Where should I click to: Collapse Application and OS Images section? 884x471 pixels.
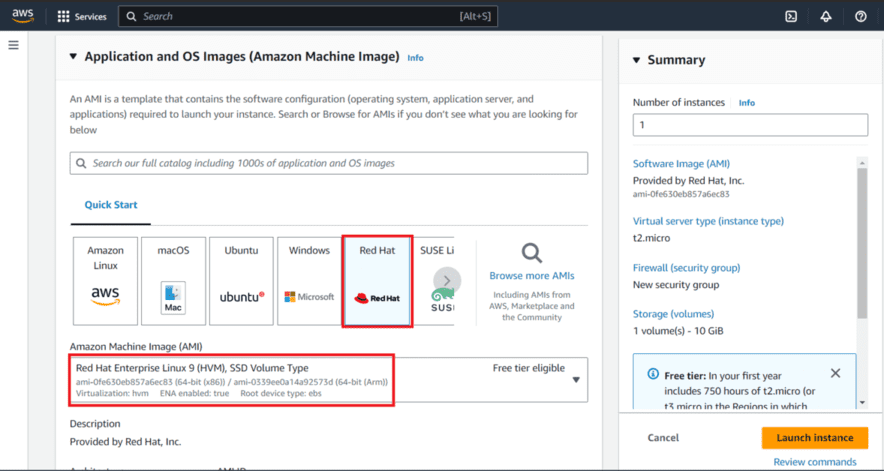[x=73, y=57]
